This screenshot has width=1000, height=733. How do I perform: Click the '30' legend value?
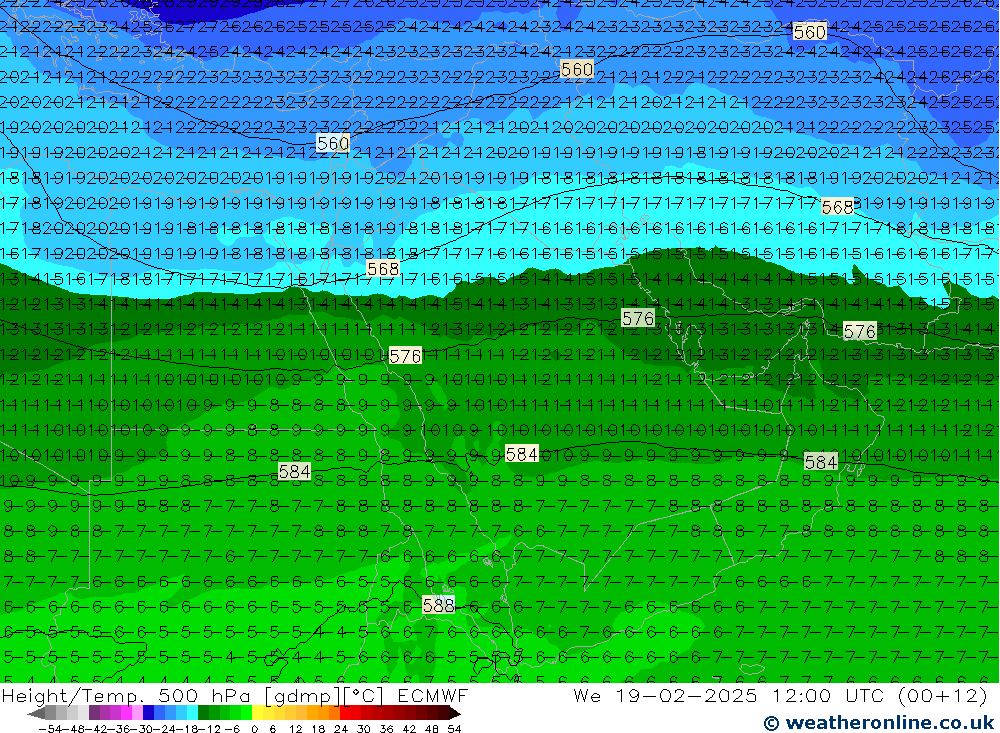point(364,729)
